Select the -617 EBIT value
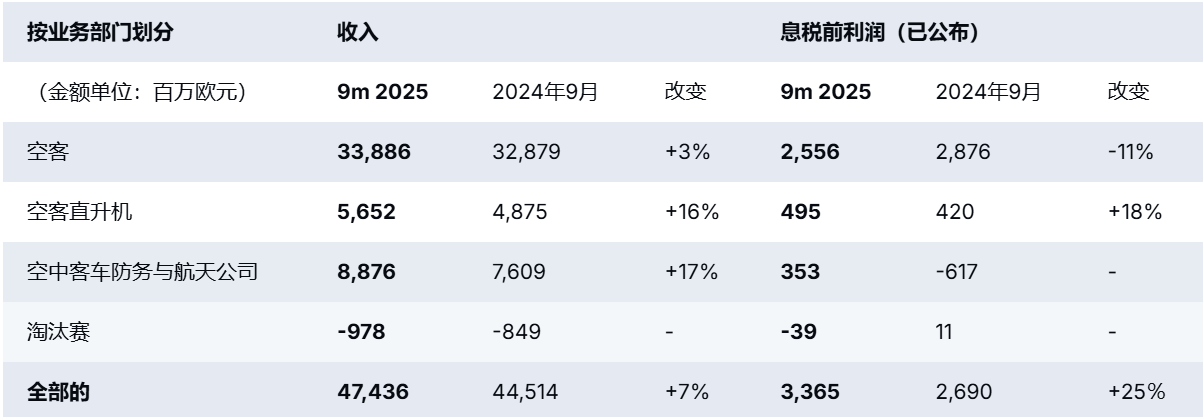The height and width of the screenshot is (417, 1203). (958, 271)
